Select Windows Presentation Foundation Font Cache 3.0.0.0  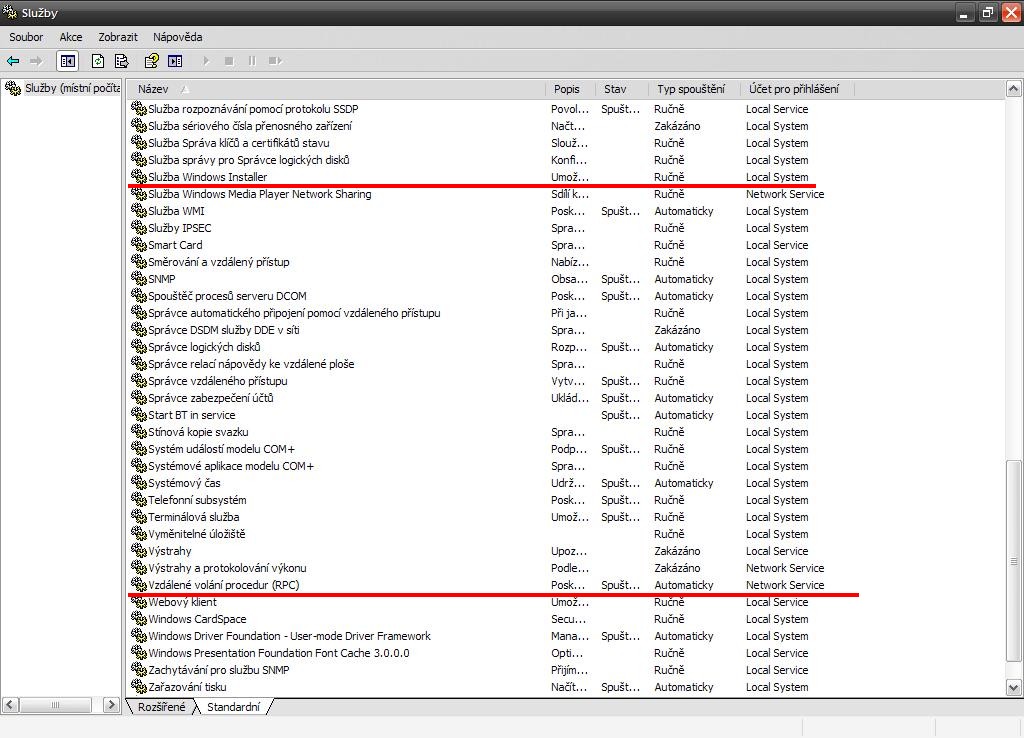click(x=279, y=653)
